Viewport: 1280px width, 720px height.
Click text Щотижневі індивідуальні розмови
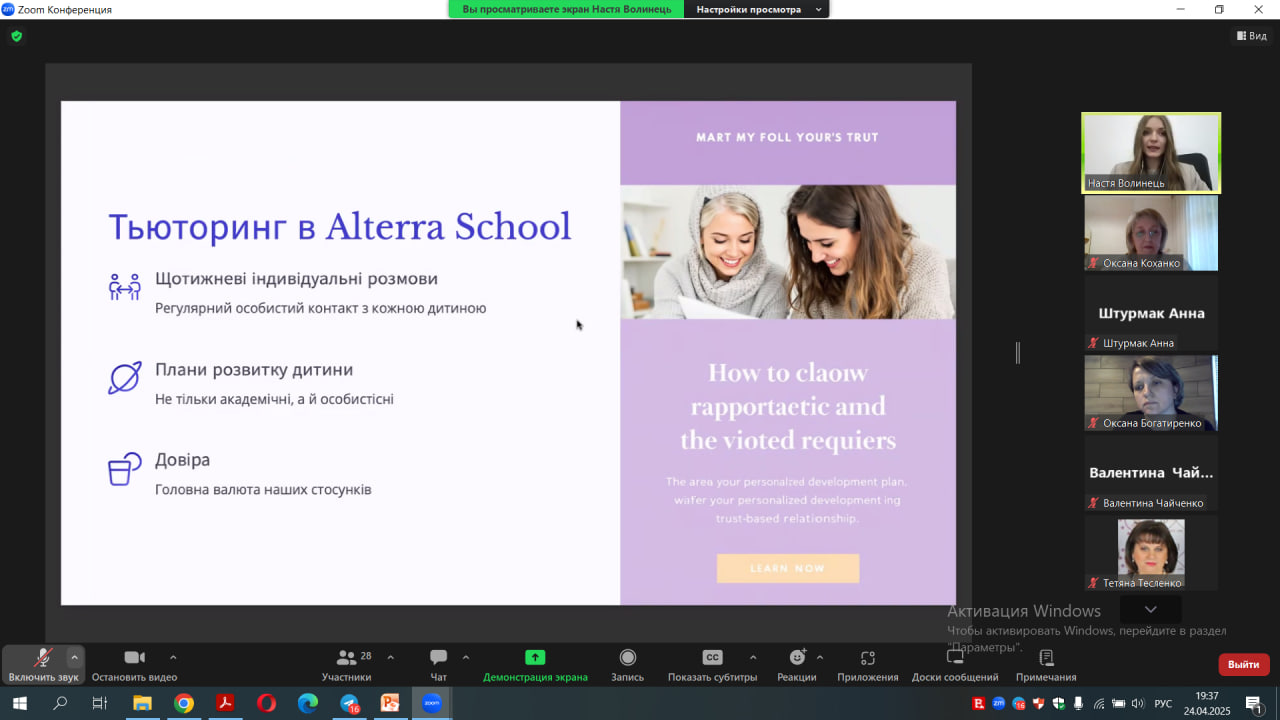point(296,279)
